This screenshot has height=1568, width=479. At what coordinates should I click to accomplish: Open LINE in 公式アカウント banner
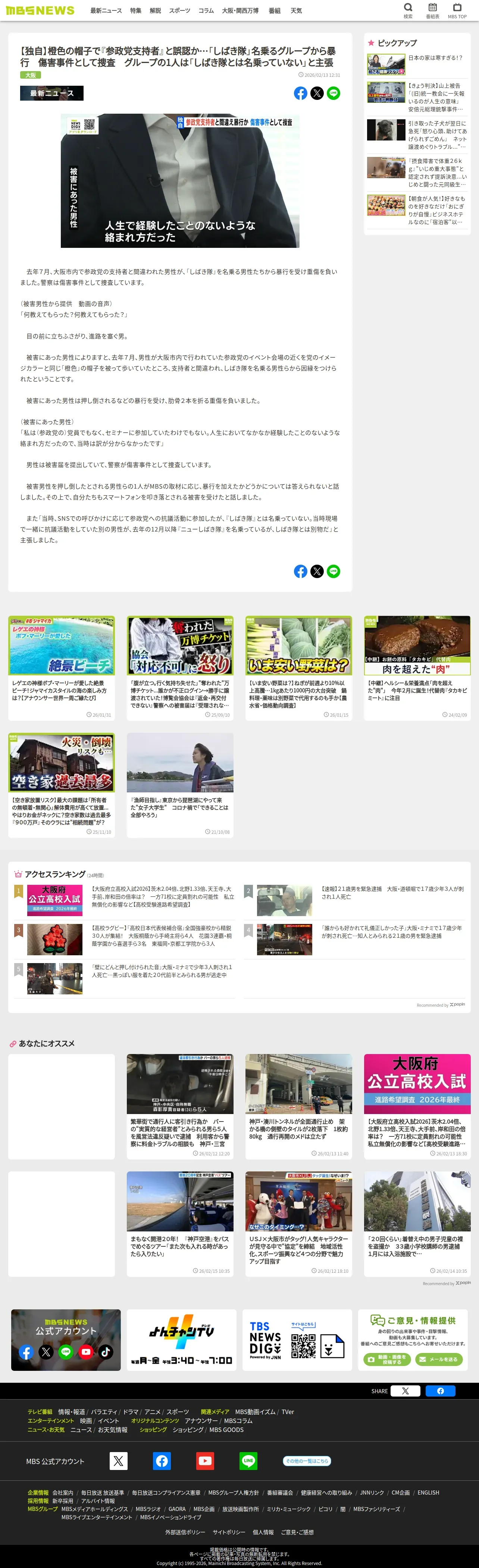pos(66,1352)
